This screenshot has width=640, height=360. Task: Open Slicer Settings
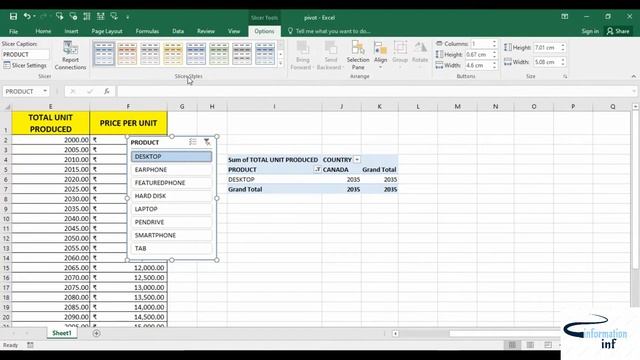[x=25, y=65]
